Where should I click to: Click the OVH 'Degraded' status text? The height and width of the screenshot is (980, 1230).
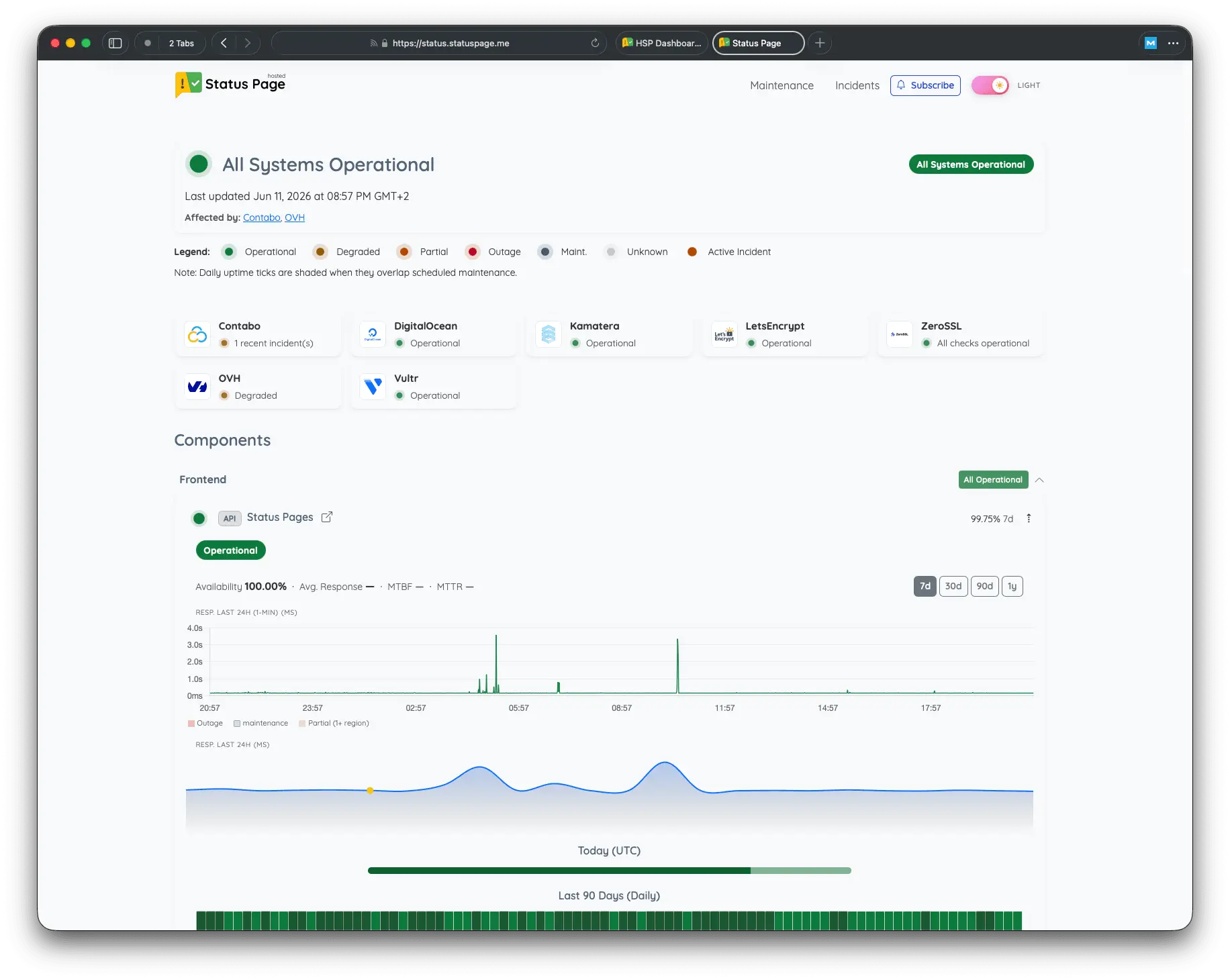[256, 395]
